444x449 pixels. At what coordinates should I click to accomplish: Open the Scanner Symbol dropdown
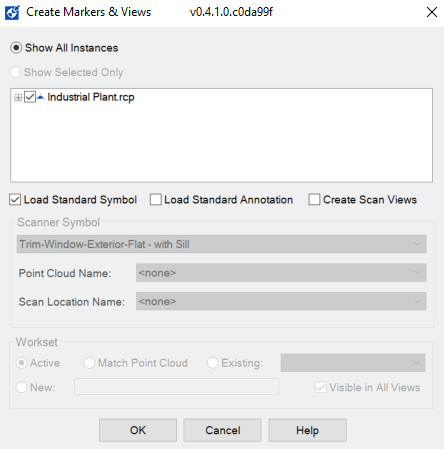coord(222,244)
